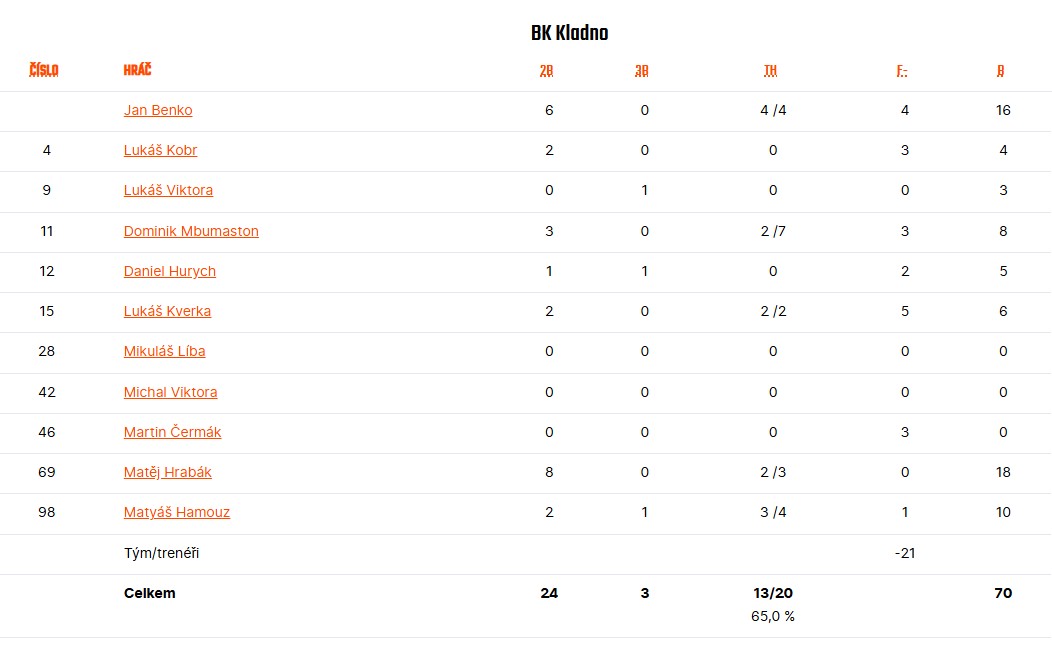Select the Martin Čermák link
Image resolution: width=1052 pixels, height=648 pixels.
pyautogui.click(x=172, y=432)
